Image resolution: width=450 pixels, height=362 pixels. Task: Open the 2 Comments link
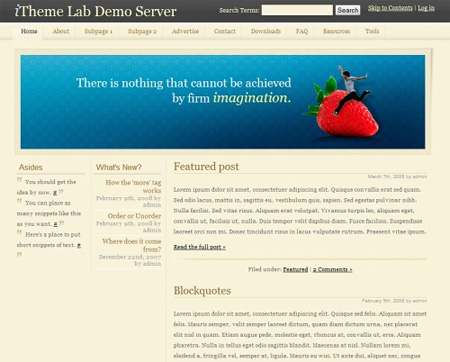332,269
